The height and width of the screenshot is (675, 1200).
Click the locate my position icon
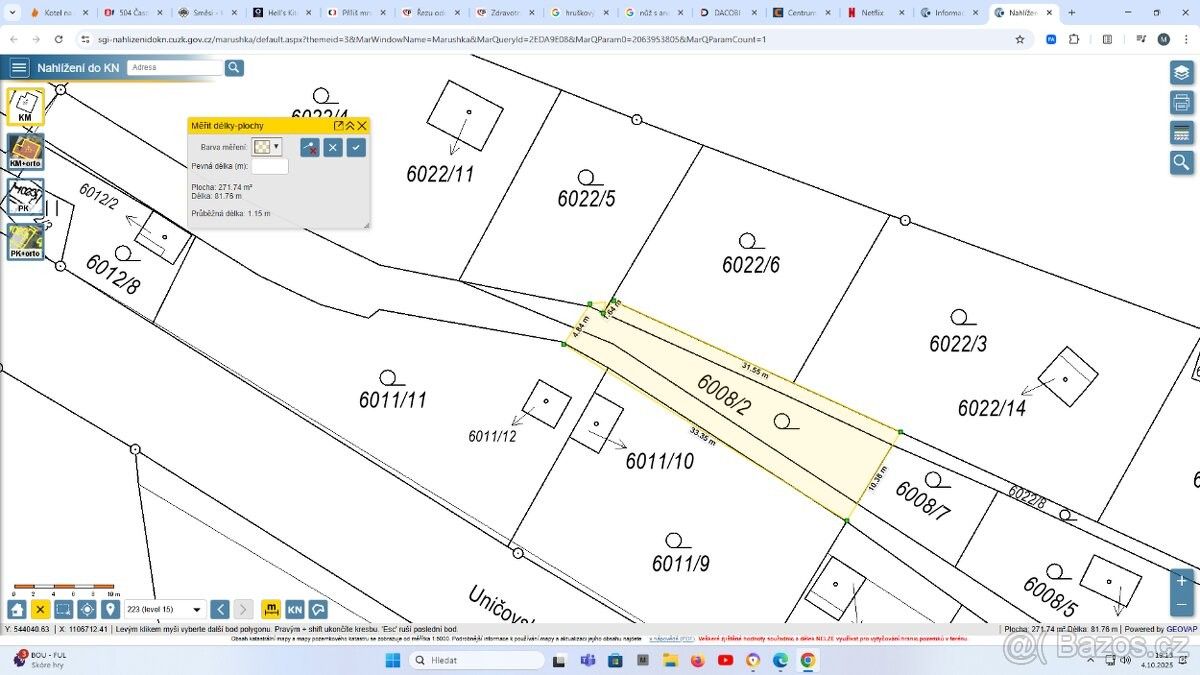[x=87, y=609]
